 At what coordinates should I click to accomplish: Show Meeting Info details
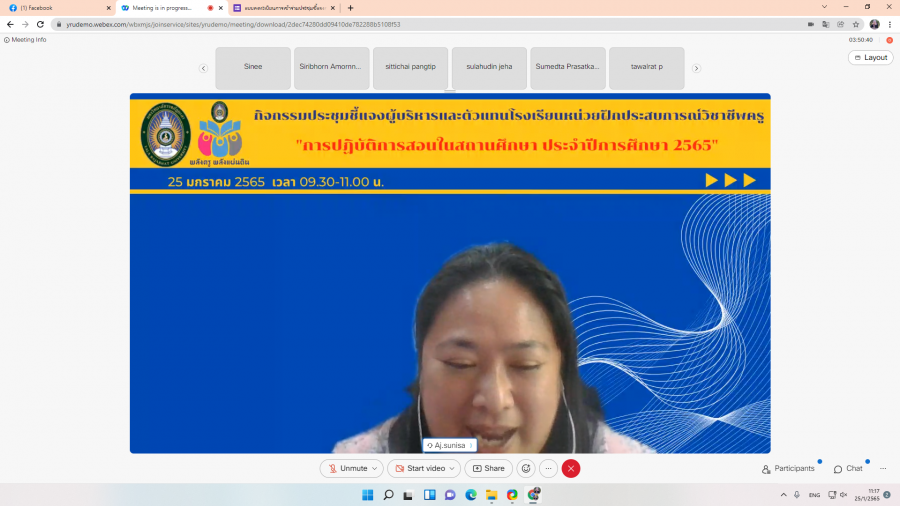click(x=26, y=40)
